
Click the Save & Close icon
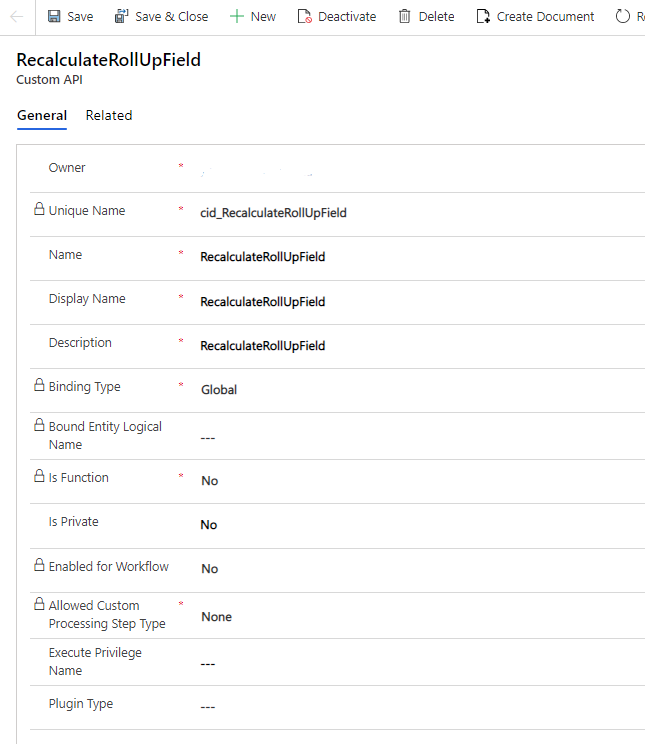tap(122, 17)
